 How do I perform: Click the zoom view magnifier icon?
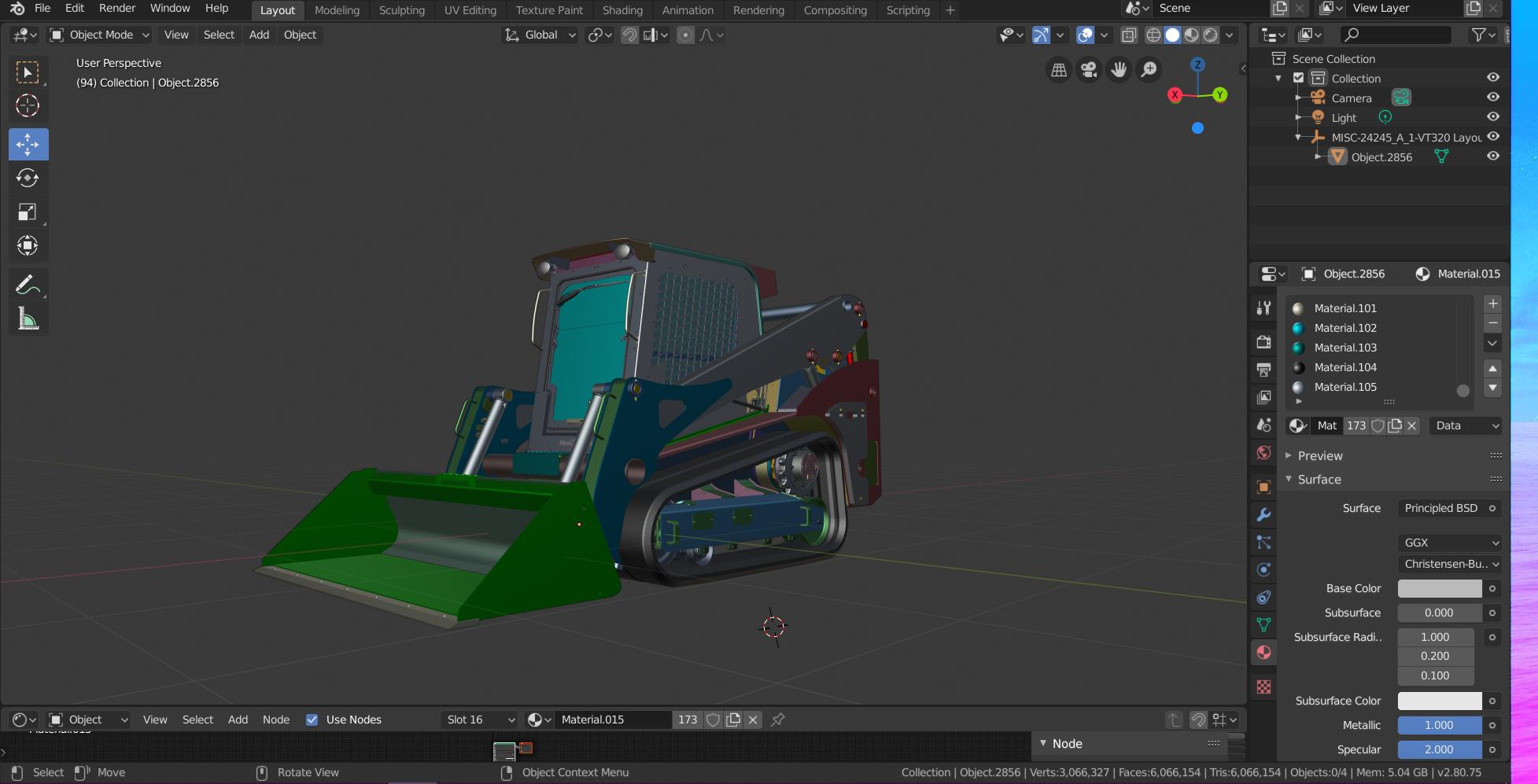click(x=1149, y=70)
